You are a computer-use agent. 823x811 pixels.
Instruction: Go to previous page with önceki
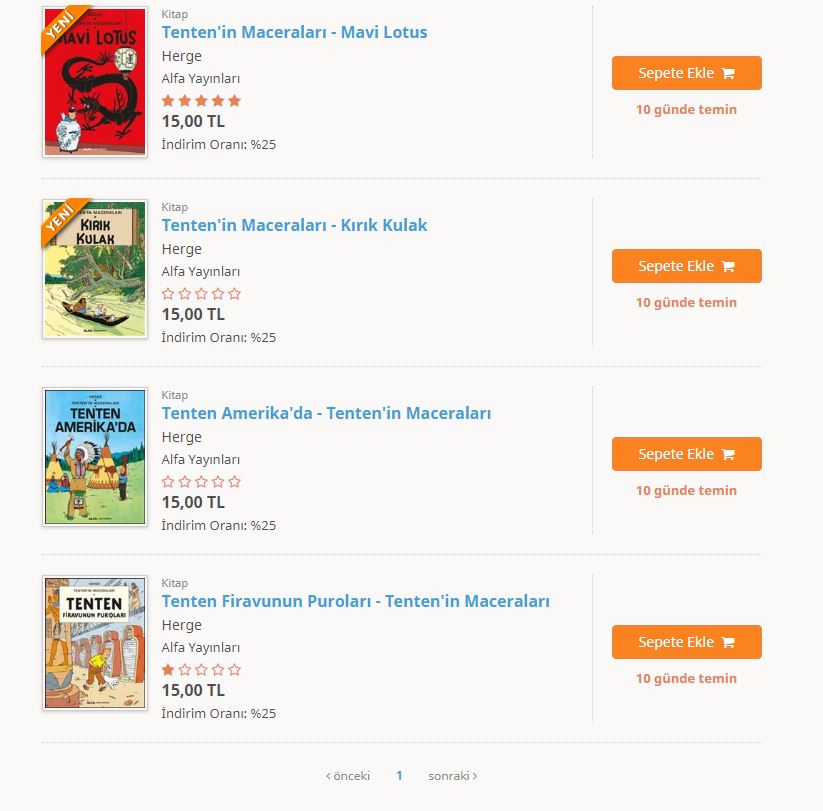coord(348,776)
